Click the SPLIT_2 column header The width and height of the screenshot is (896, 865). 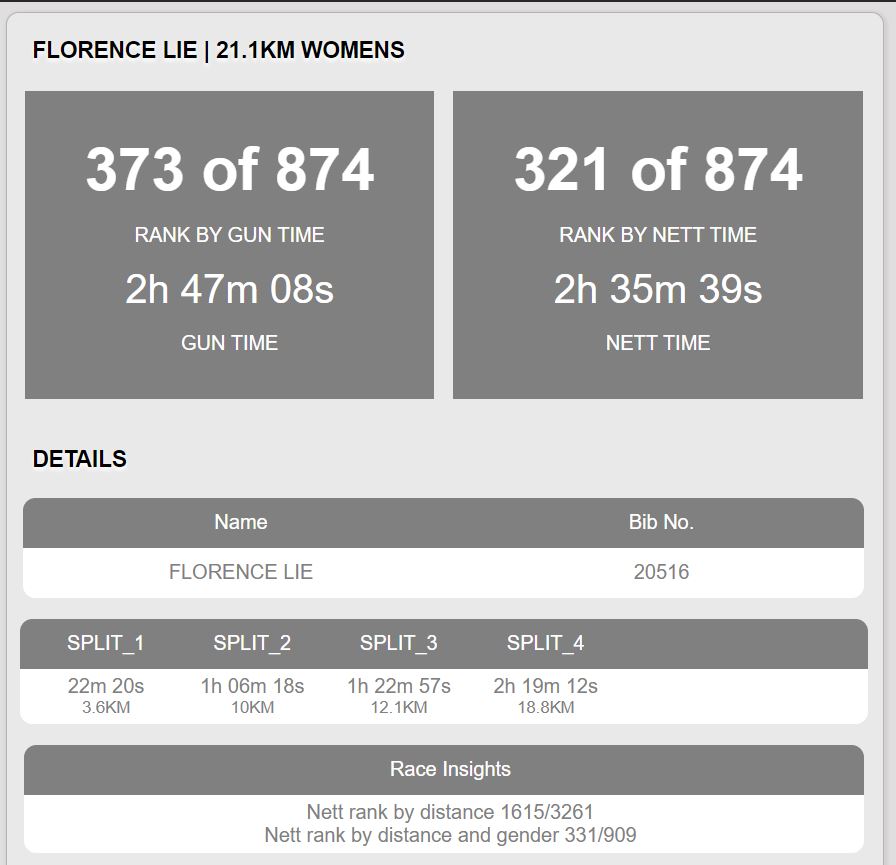[252, 643]
